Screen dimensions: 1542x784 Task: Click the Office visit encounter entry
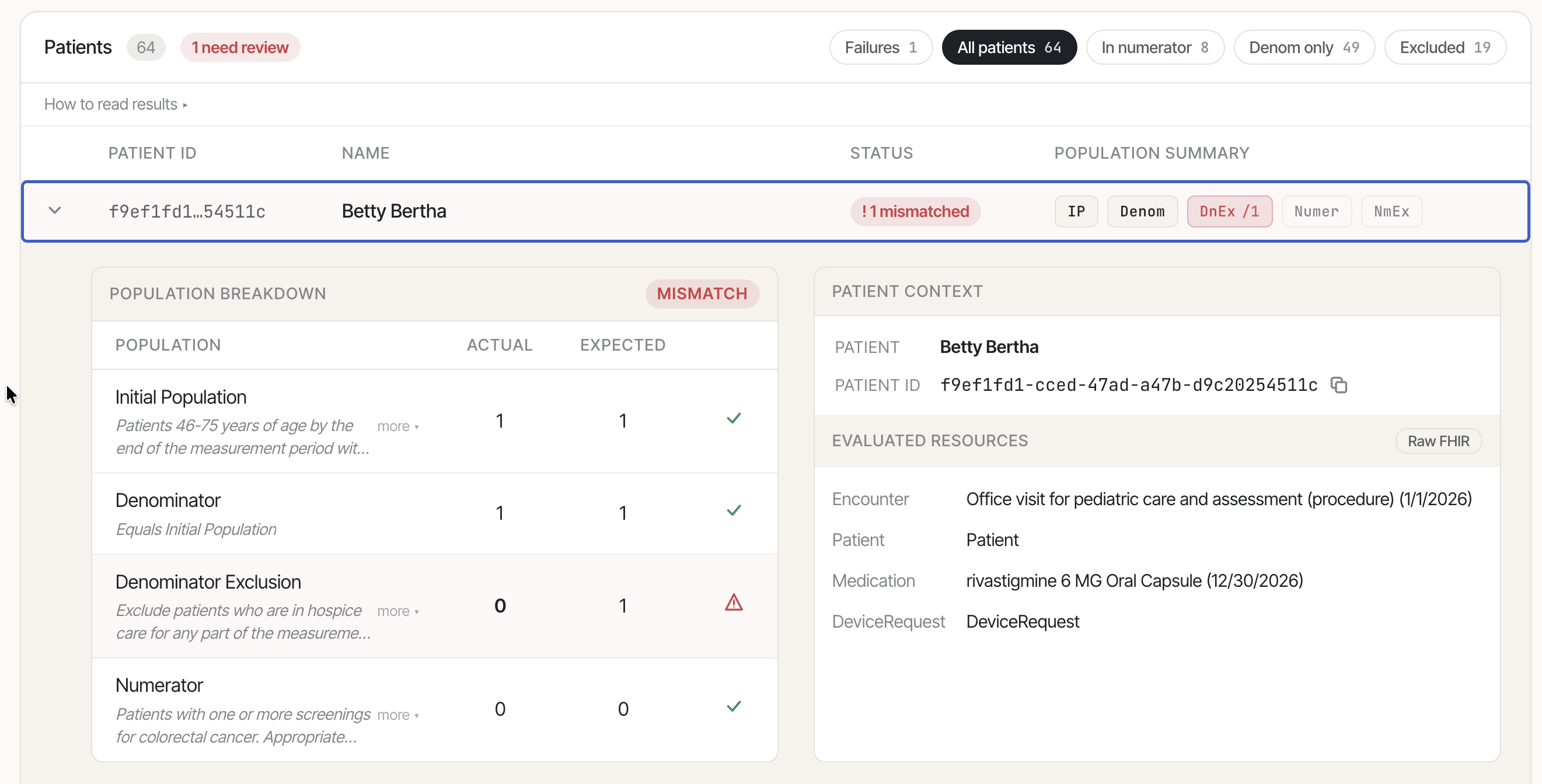(x=1219, y=499)
